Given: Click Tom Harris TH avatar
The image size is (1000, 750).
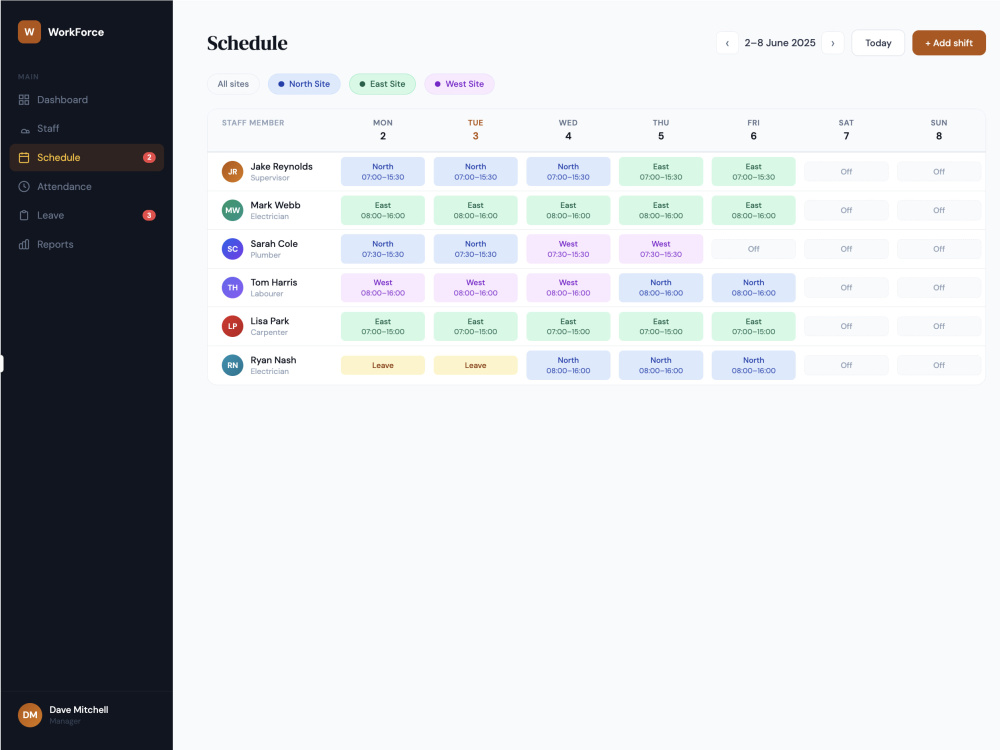Looking at the screenshot, I should 233,288.
